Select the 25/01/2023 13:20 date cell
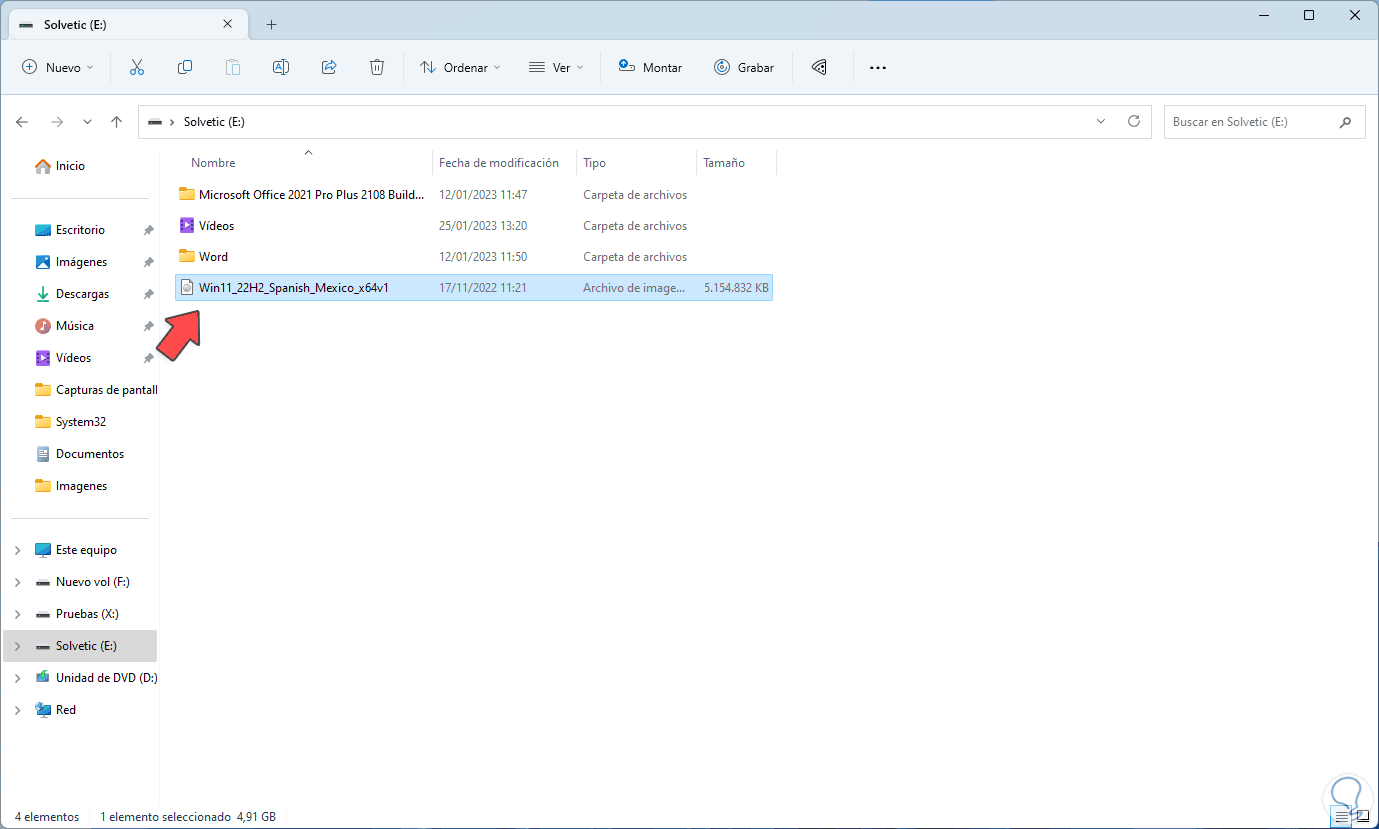1379x829 pixels. click(483, 226)
